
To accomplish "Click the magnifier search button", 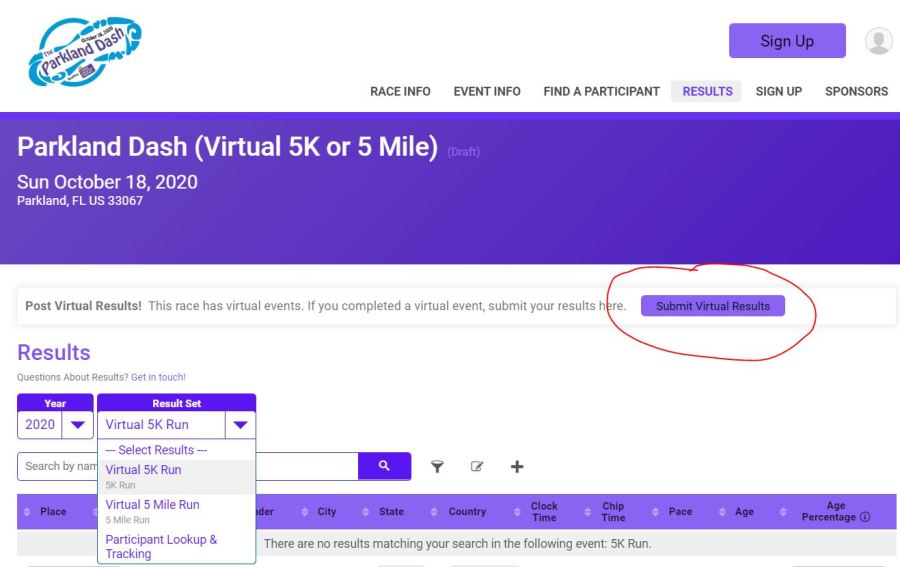I will point(384,466).
